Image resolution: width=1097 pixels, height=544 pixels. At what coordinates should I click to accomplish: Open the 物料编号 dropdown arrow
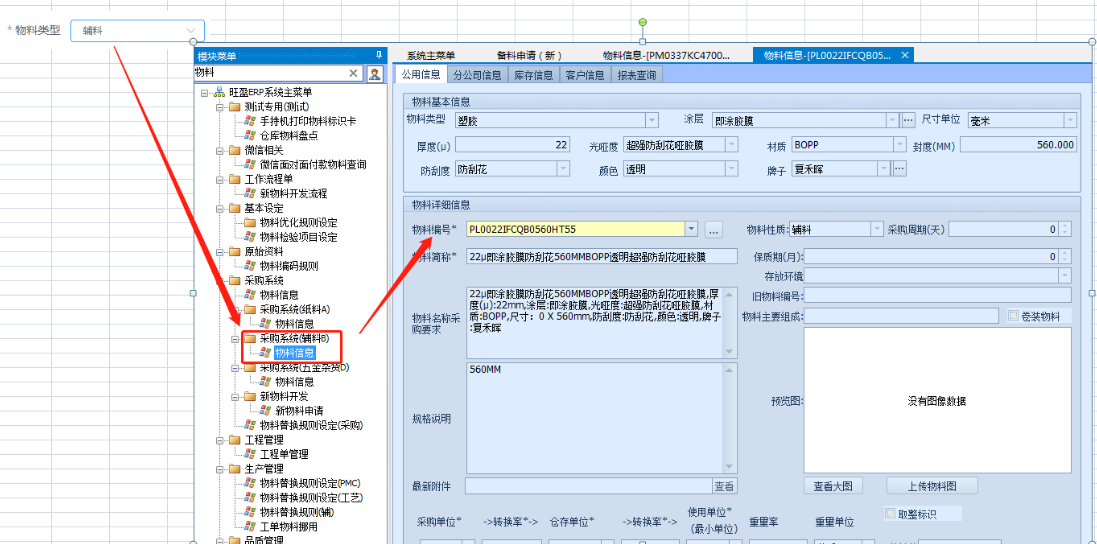[x=692, y=229]
